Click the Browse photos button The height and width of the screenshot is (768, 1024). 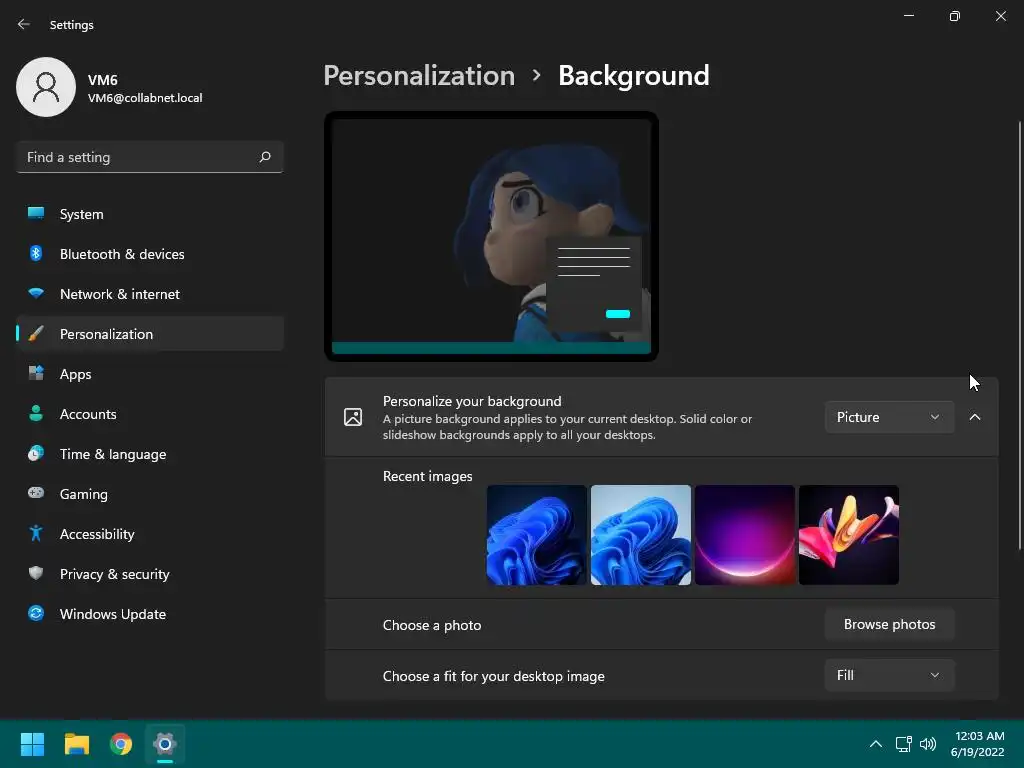coord(889,624)
